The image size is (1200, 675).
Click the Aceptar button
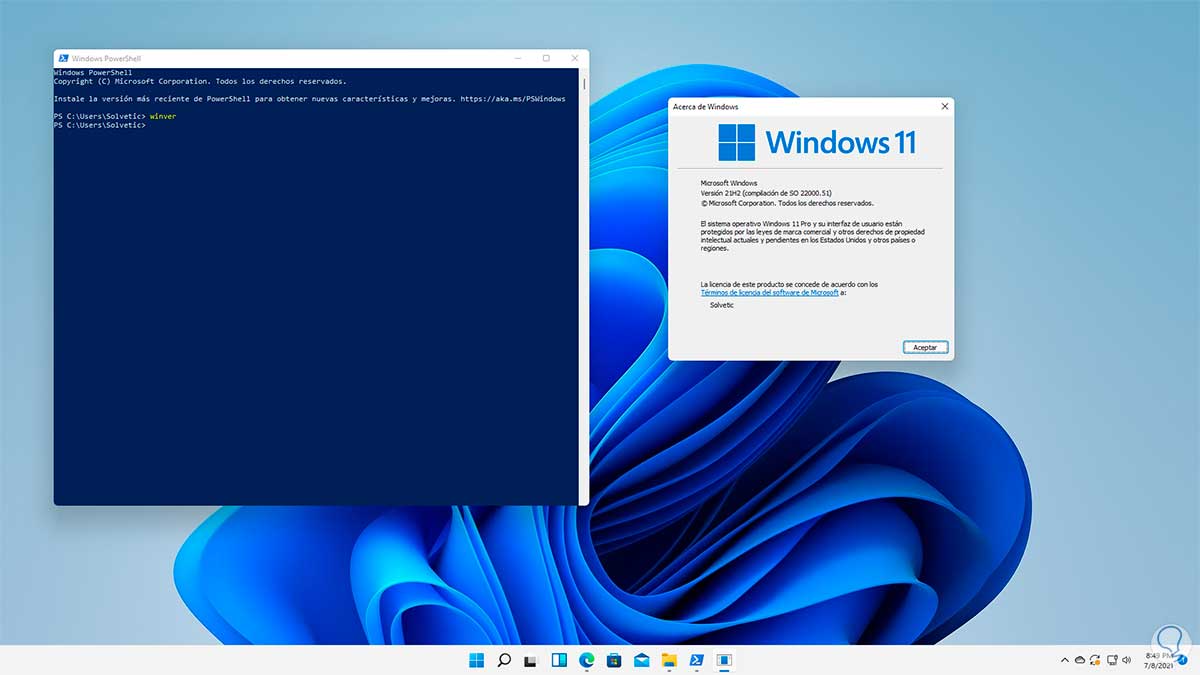(925, 347)
